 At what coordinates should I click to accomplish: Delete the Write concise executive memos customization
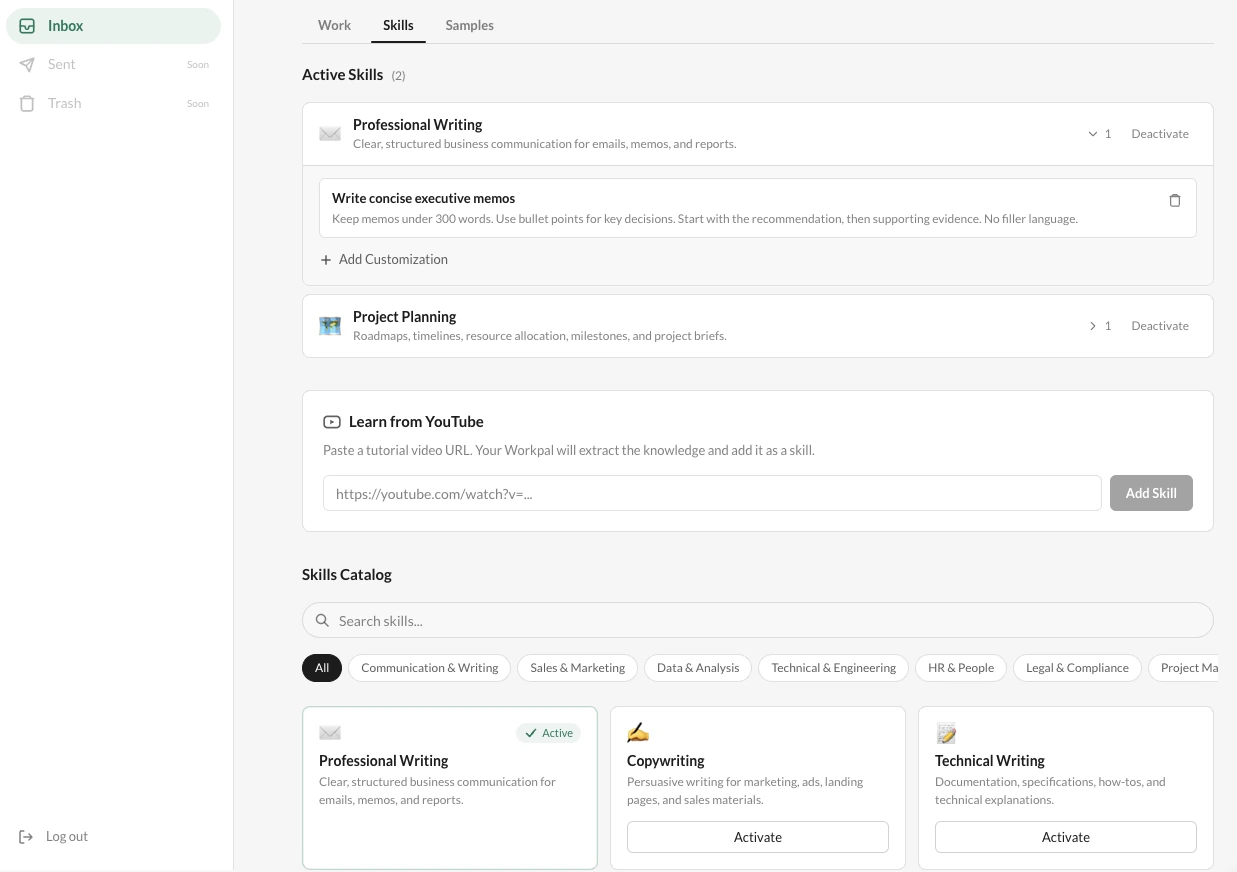pyautogui.click(x=1175, y=200)
